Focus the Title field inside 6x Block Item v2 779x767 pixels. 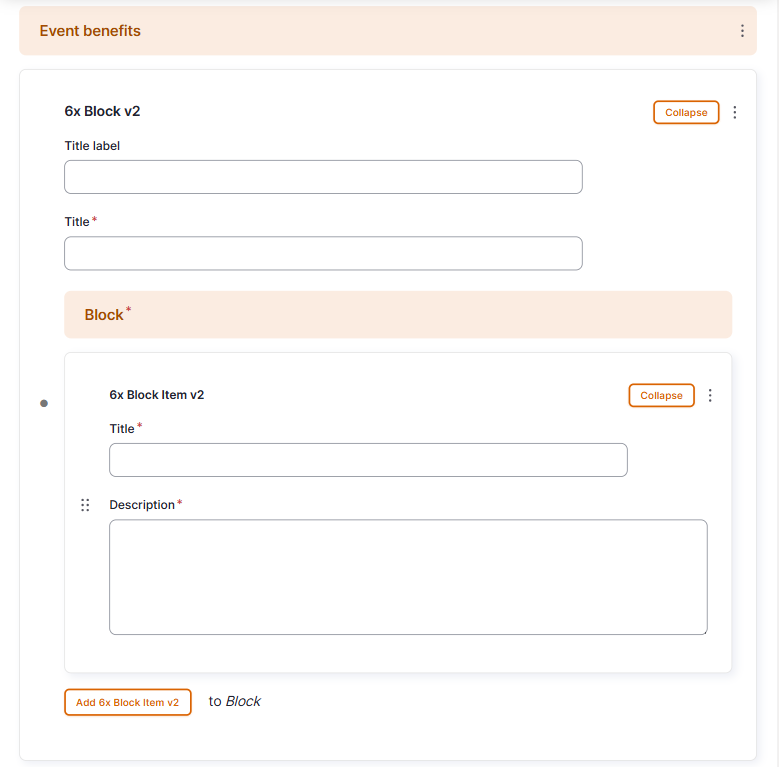tap(368, 460)
